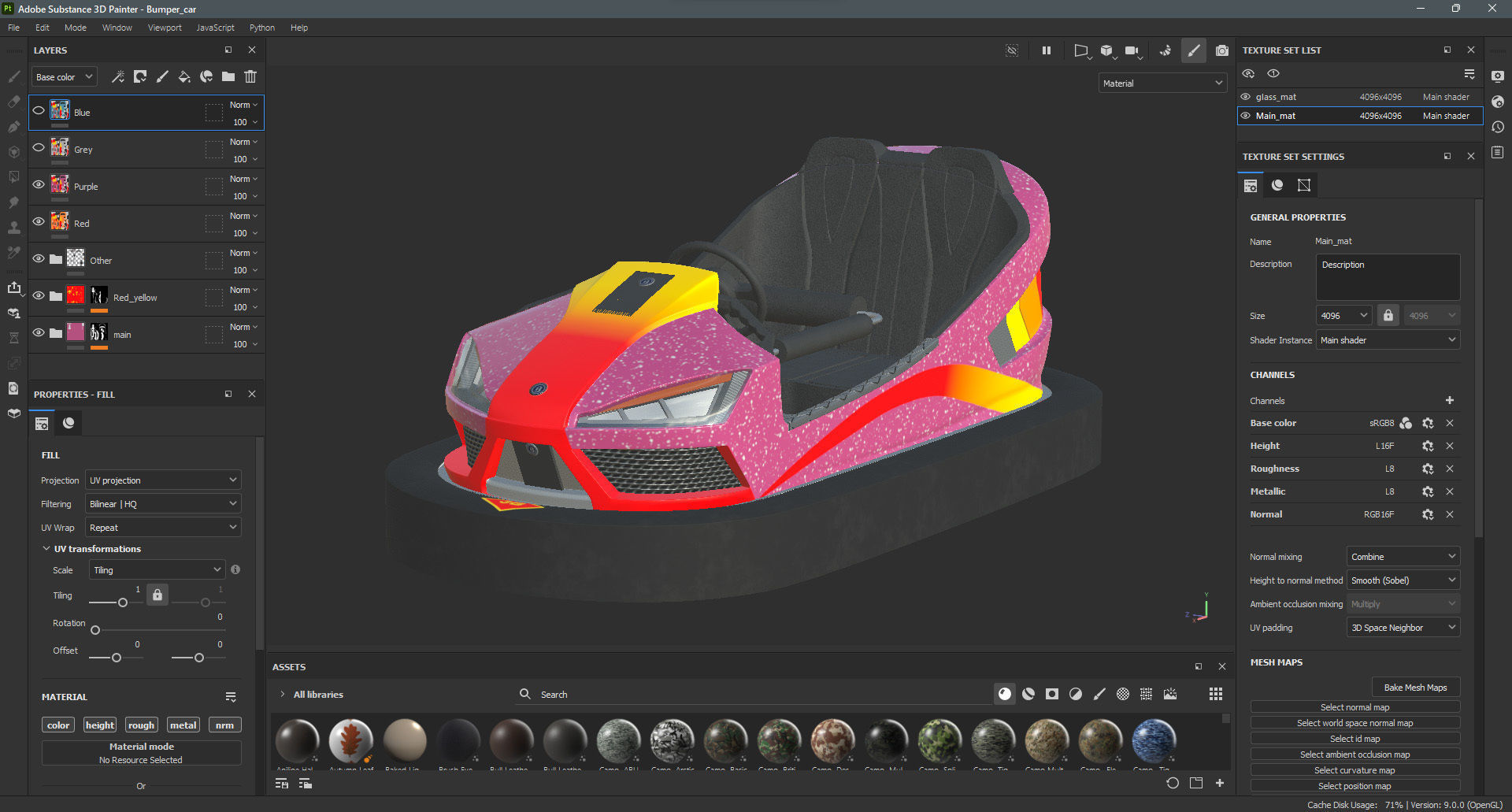
Task: Open the Shader settings icon on right dock
Action: [1498, 102]
